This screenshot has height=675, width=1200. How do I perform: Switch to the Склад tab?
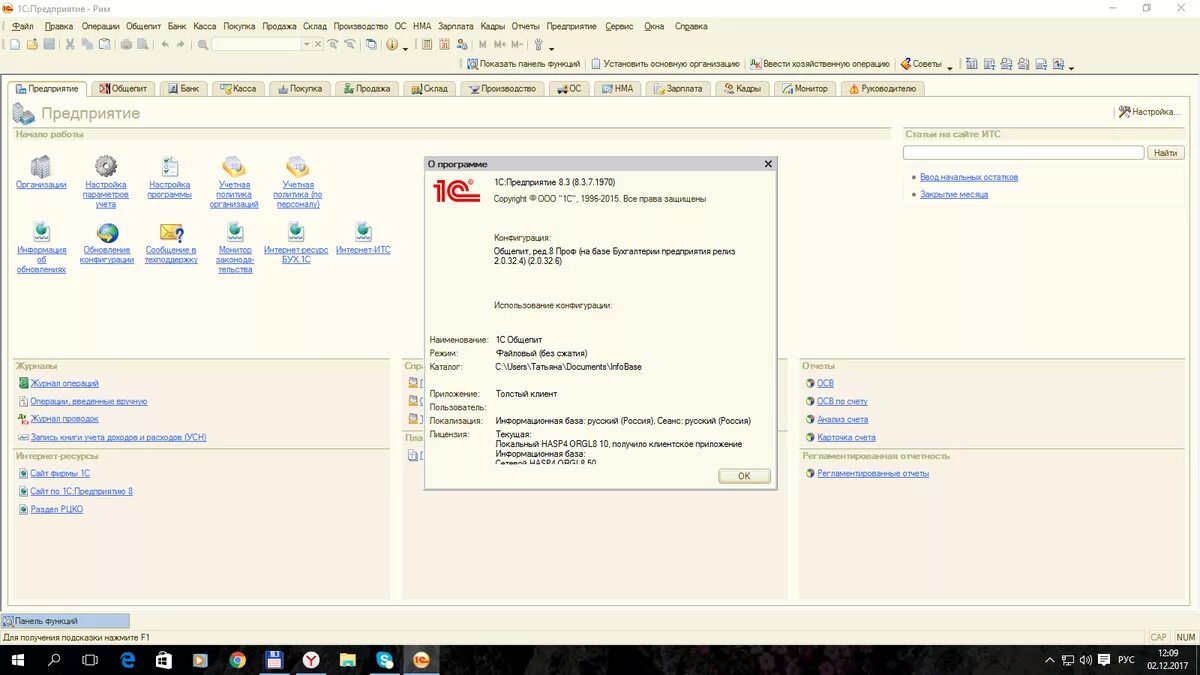[429, 89]
